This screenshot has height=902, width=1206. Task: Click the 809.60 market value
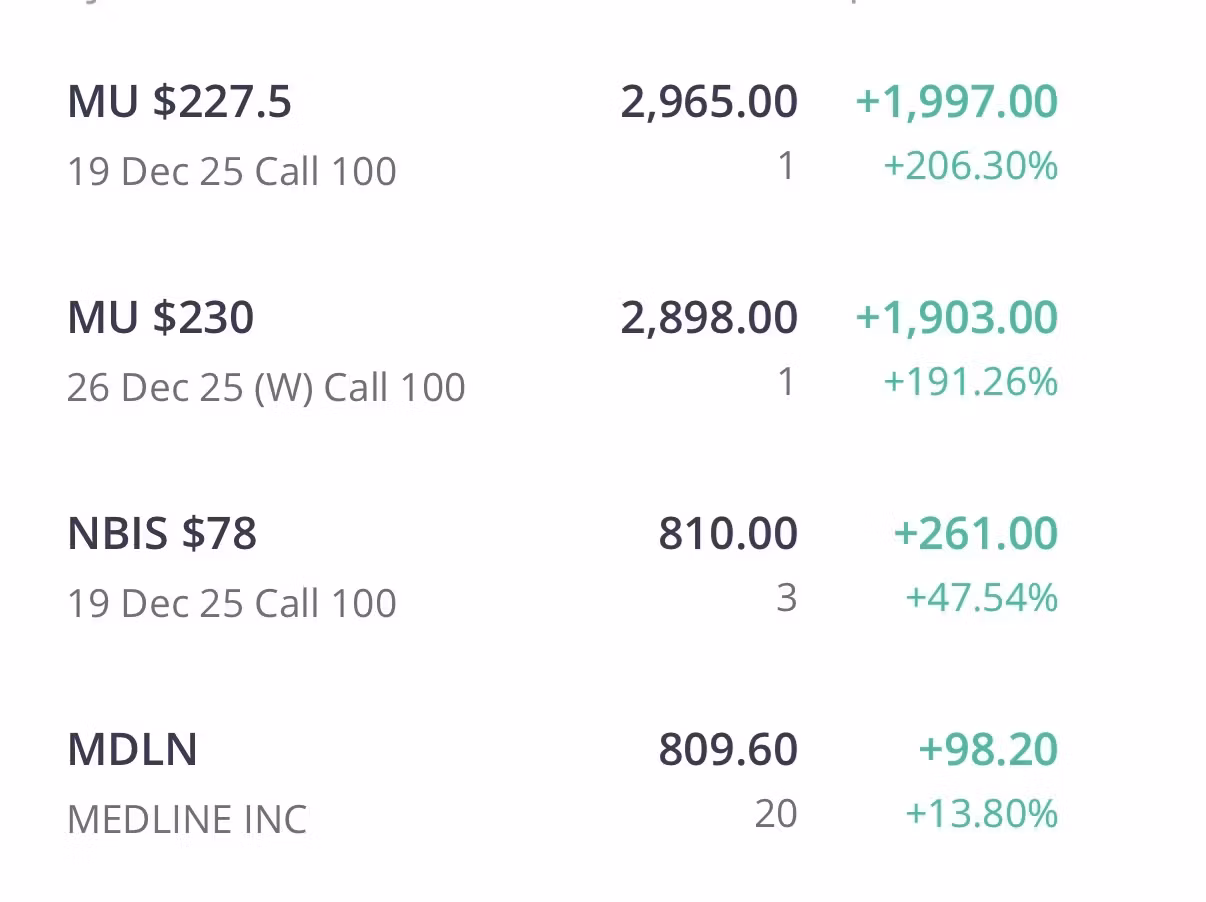pyautogui.click(x=728, y=750)
